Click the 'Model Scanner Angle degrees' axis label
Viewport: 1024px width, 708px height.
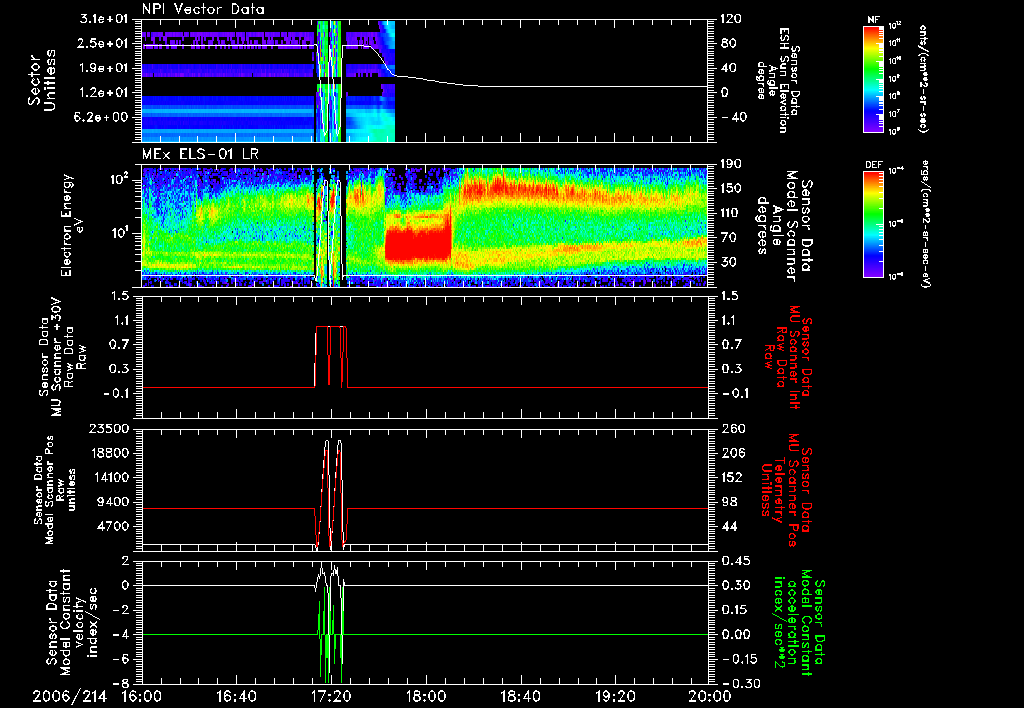784,226
